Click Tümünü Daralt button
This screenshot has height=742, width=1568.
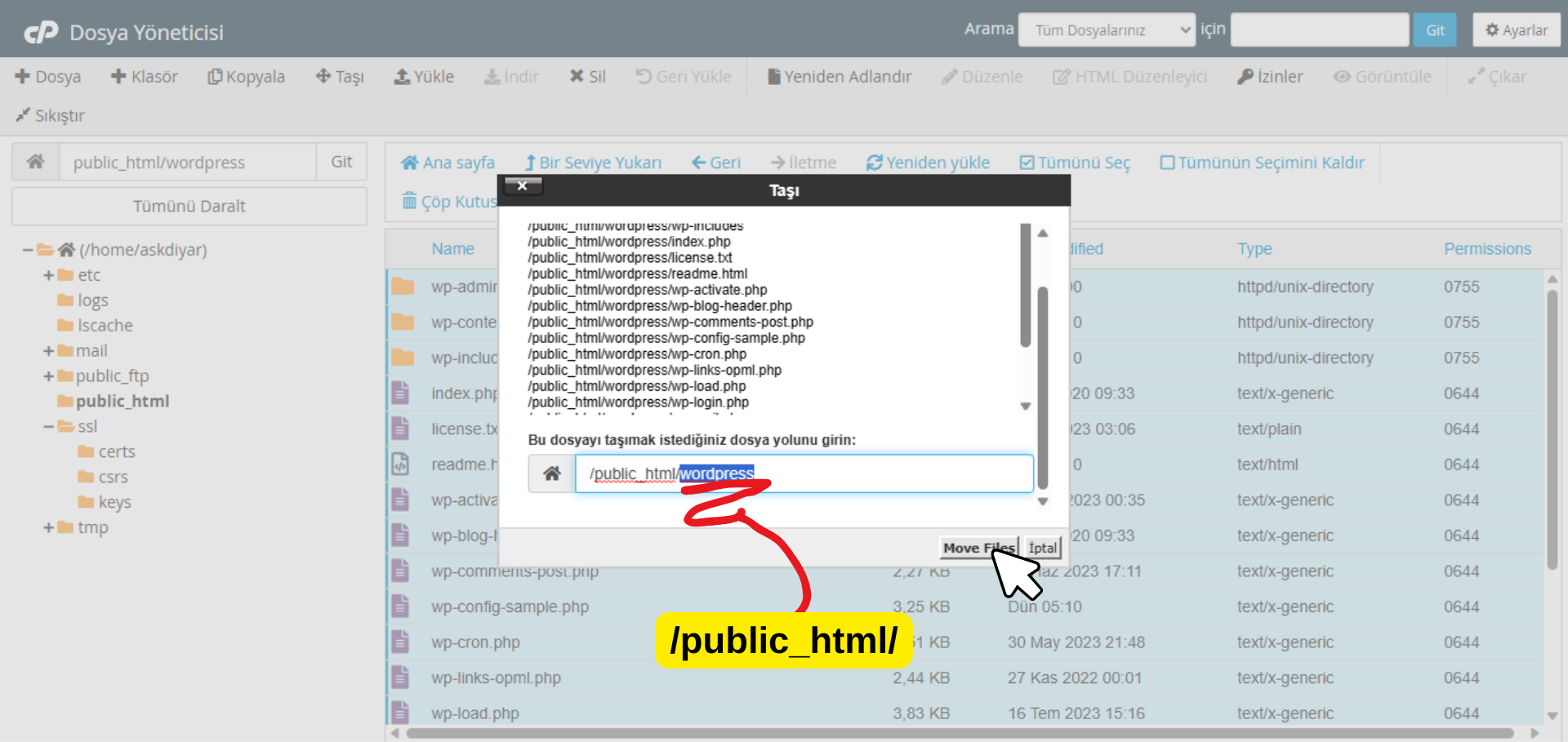[189, 207]
